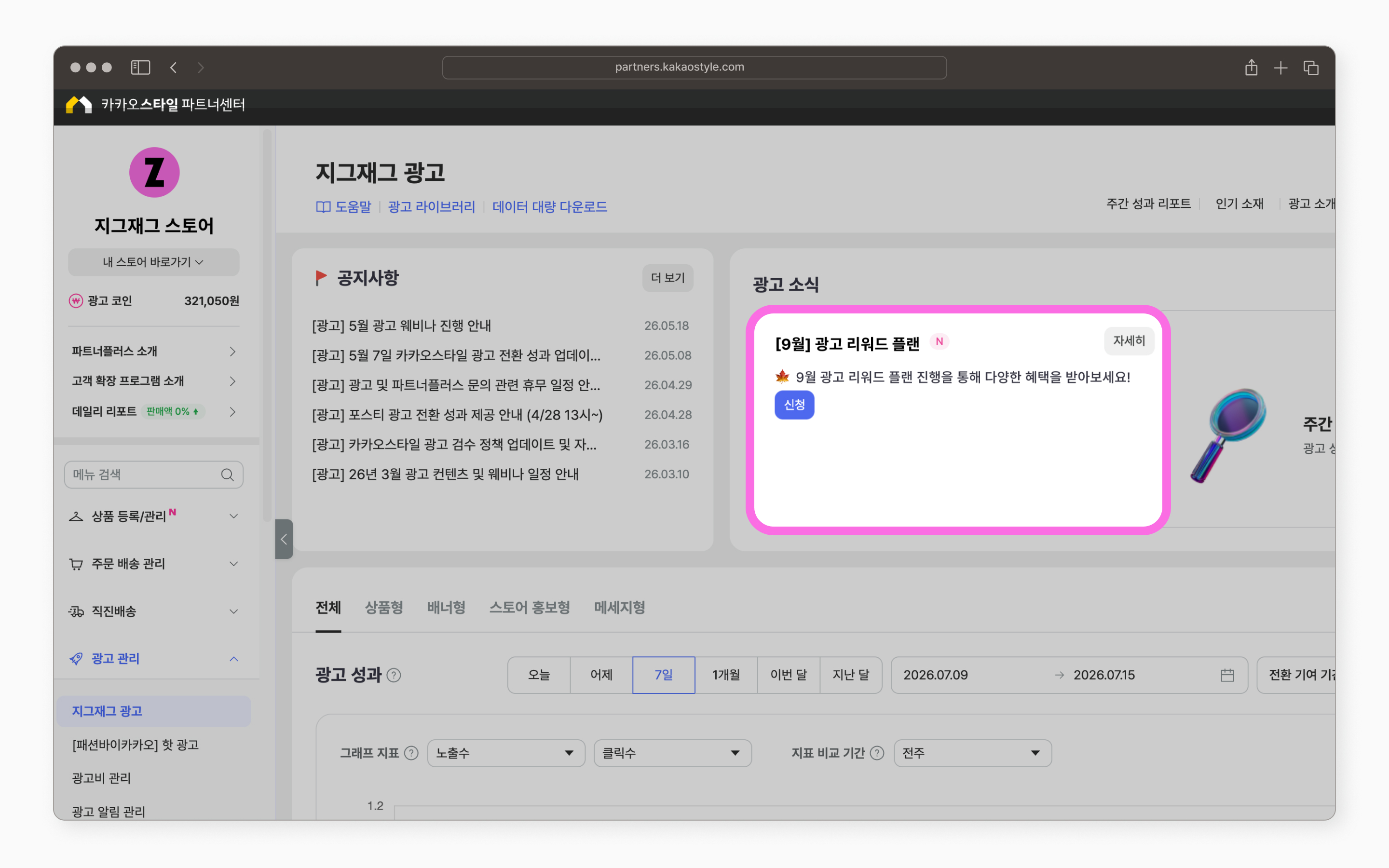The height and width of the screenshot is (868, 1389).
Task: Open the 광고 라이브러리 link
Action: 432,207
